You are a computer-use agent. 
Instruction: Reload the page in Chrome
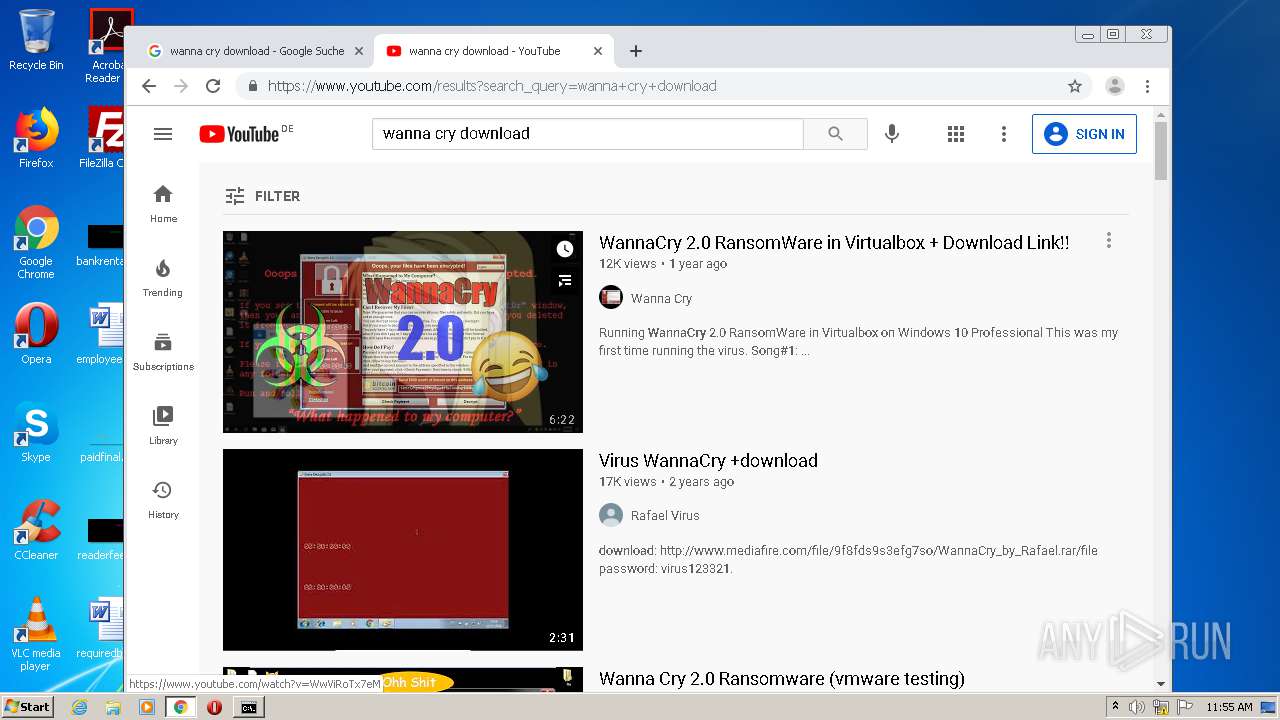point(212,86)
